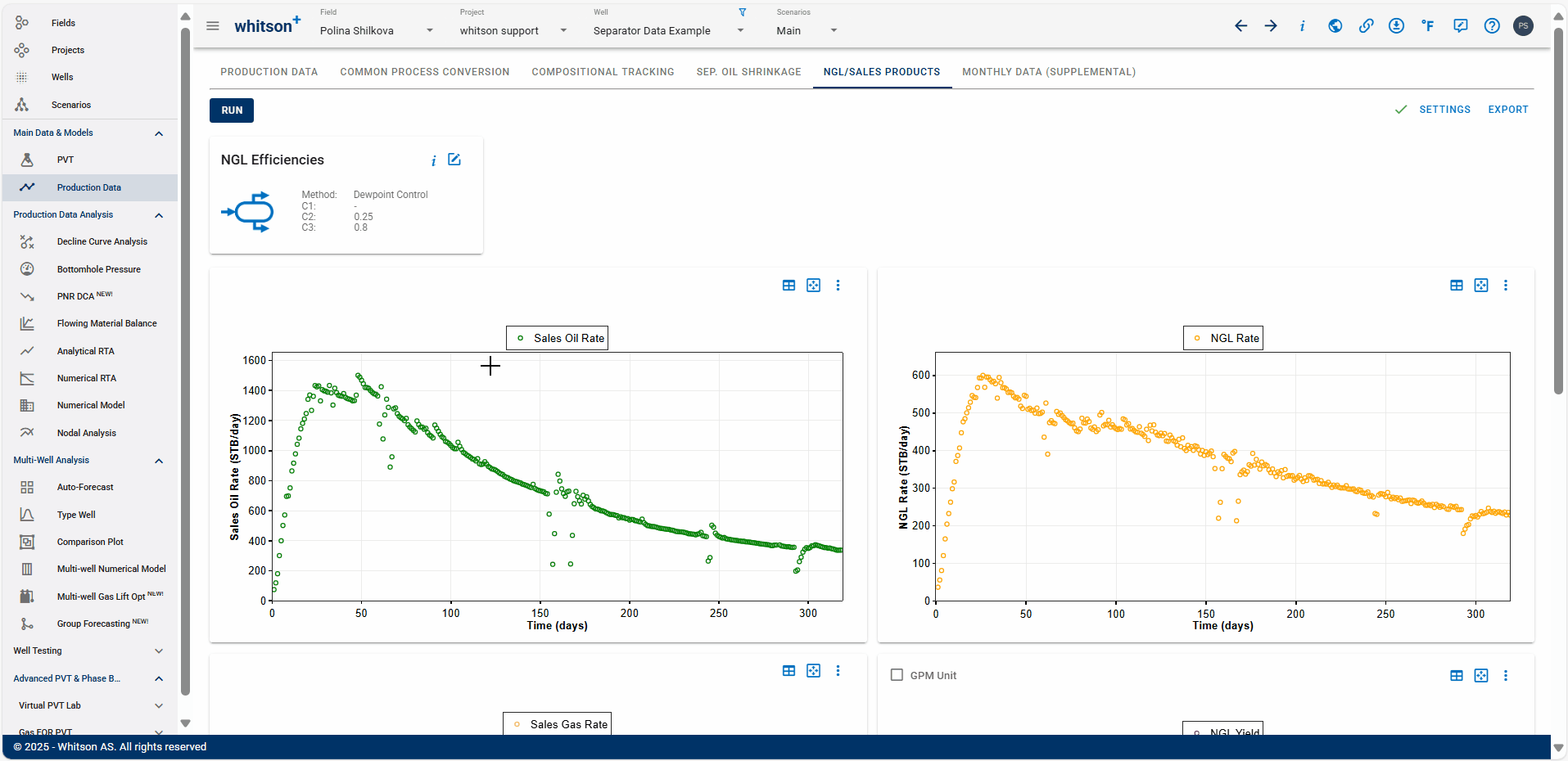Click the well filter funnel icon

(x=743, y=12)
